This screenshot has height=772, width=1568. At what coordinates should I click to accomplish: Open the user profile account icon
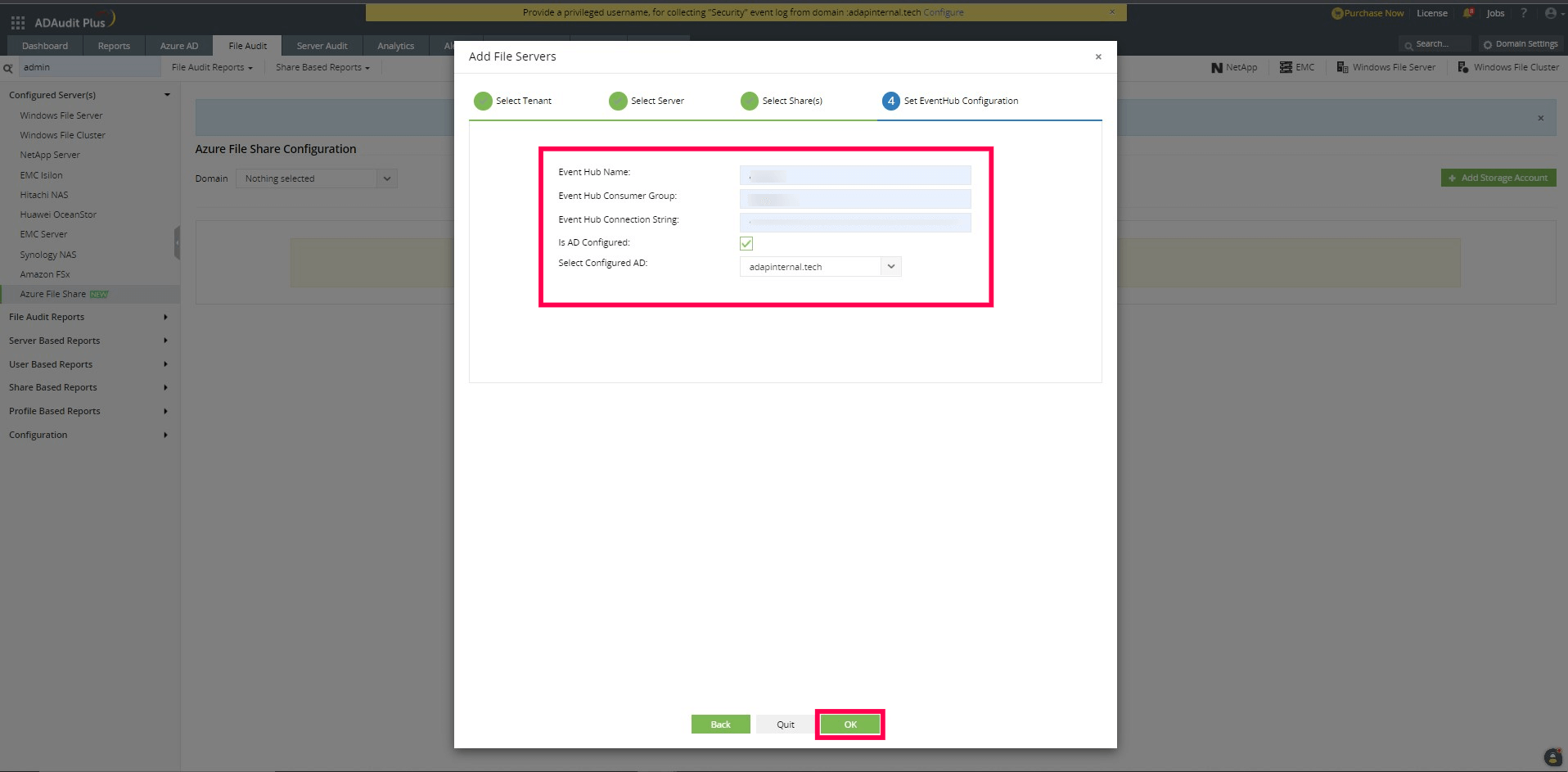(x=1552, y=13)
